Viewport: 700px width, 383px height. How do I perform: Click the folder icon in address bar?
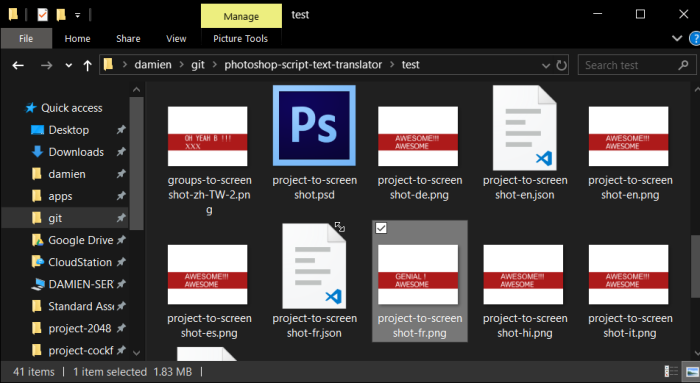coord(108,65)
